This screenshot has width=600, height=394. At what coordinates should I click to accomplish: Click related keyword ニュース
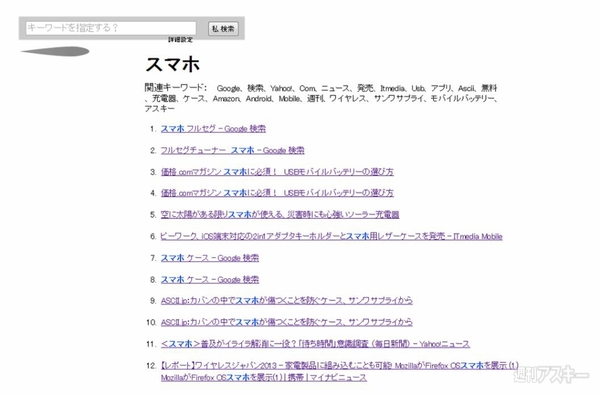[x=335, y=88]
